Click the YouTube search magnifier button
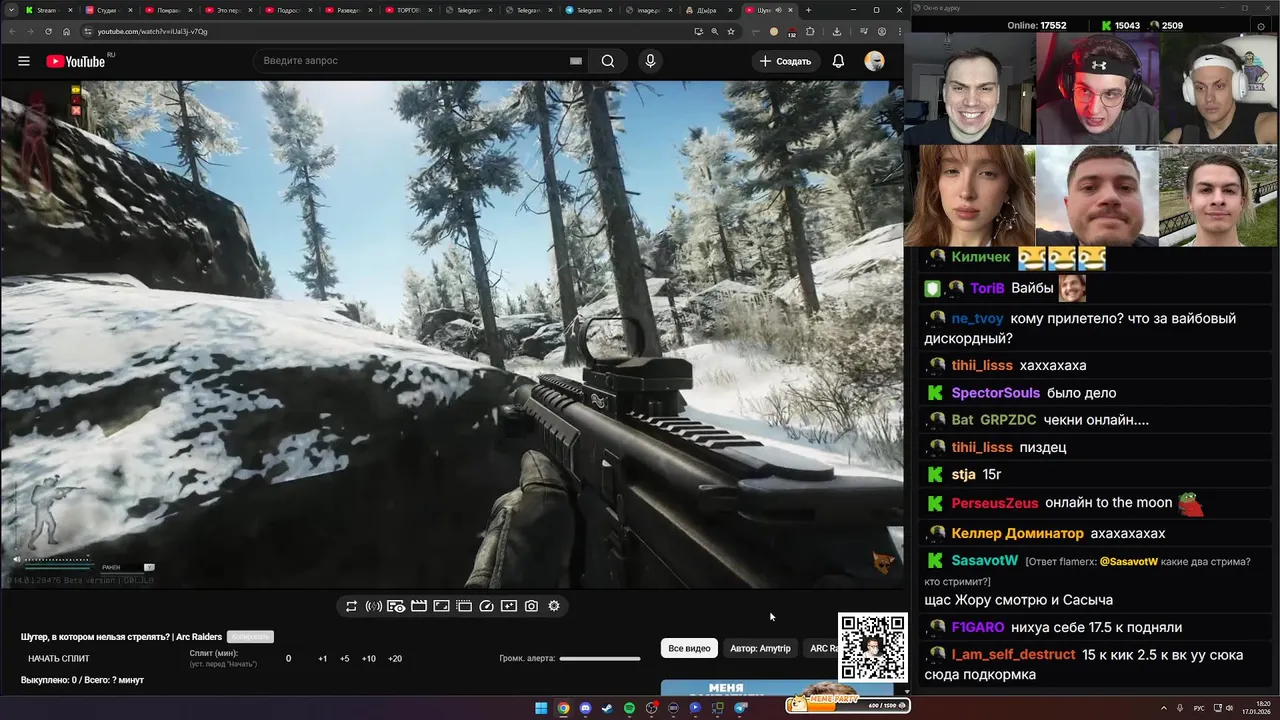The image size is (1280, 720). (608, 61)
